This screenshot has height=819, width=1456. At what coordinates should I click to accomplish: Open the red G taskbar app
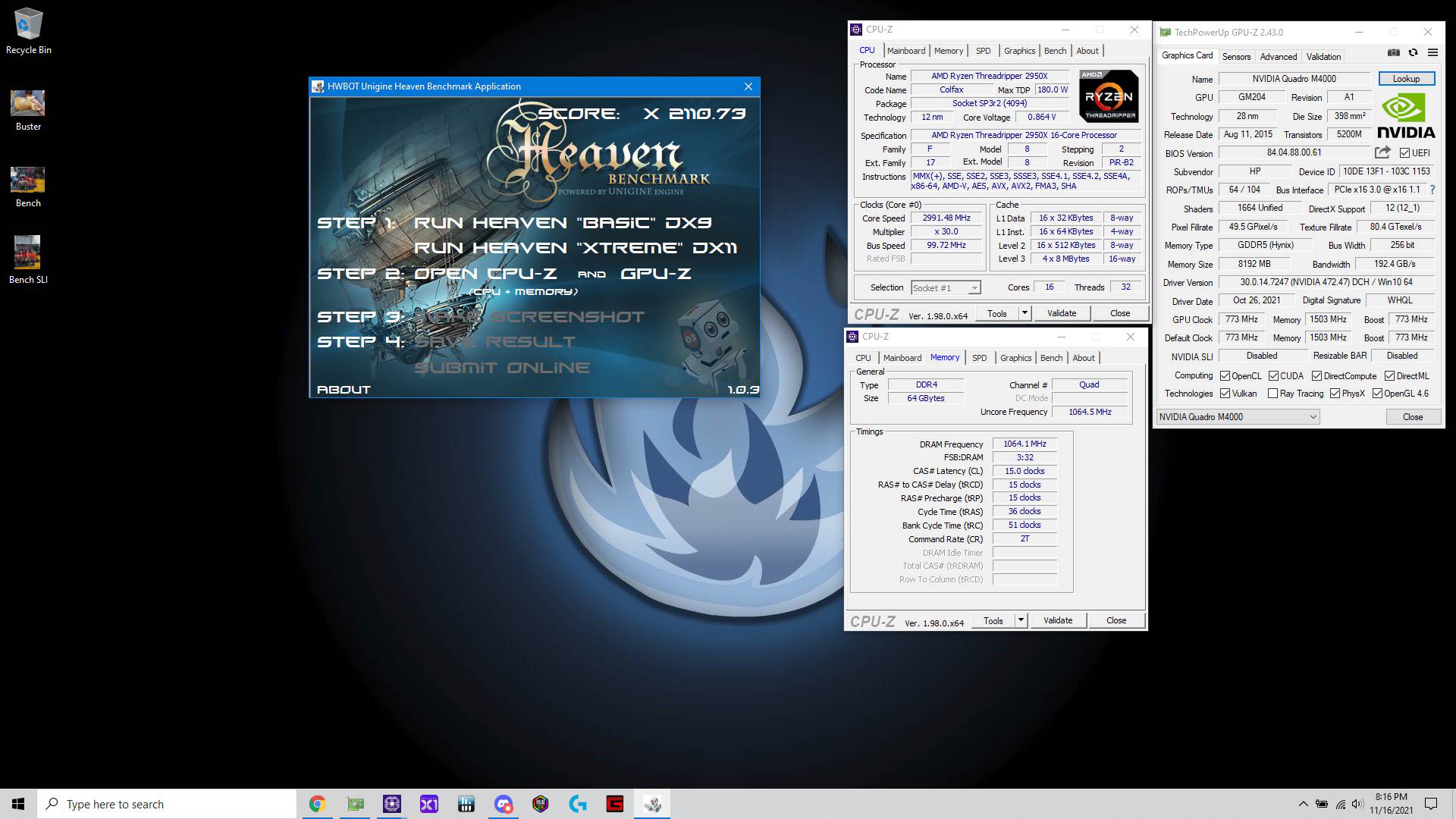pos(615,804)
